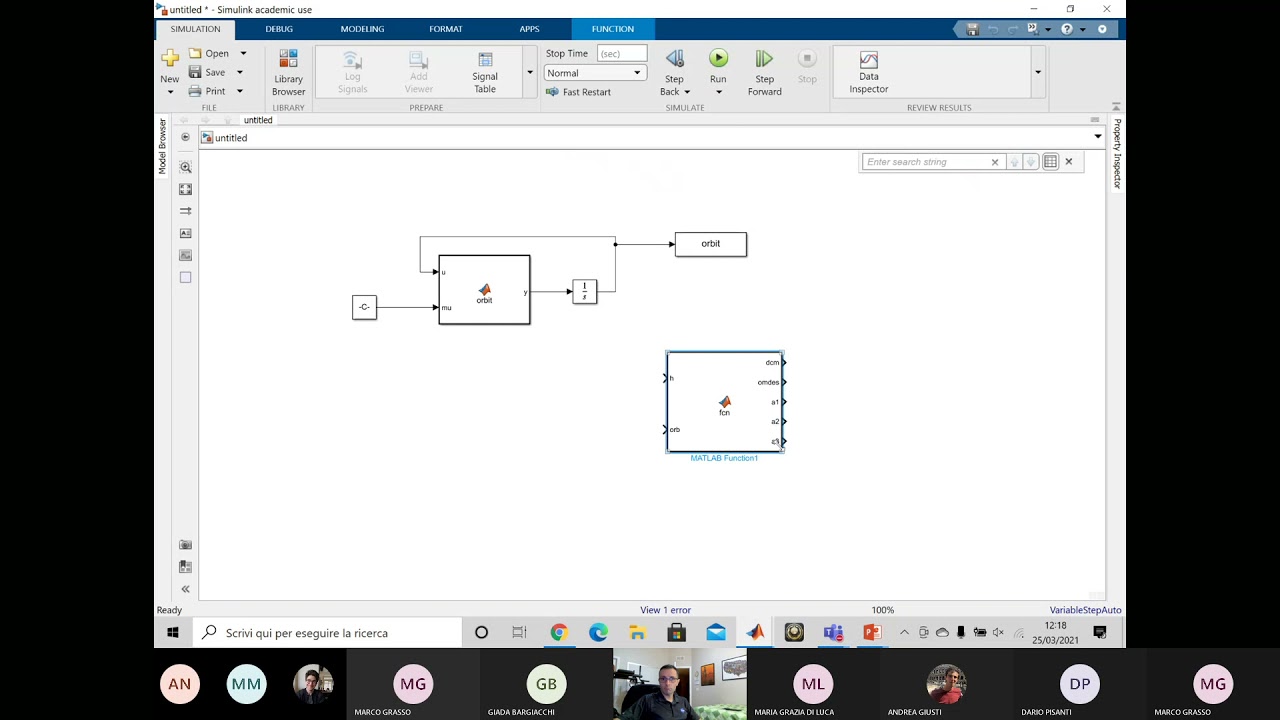Open the explorer bar dropdown arrow

pyautogui.click(x=1098, y=137)
